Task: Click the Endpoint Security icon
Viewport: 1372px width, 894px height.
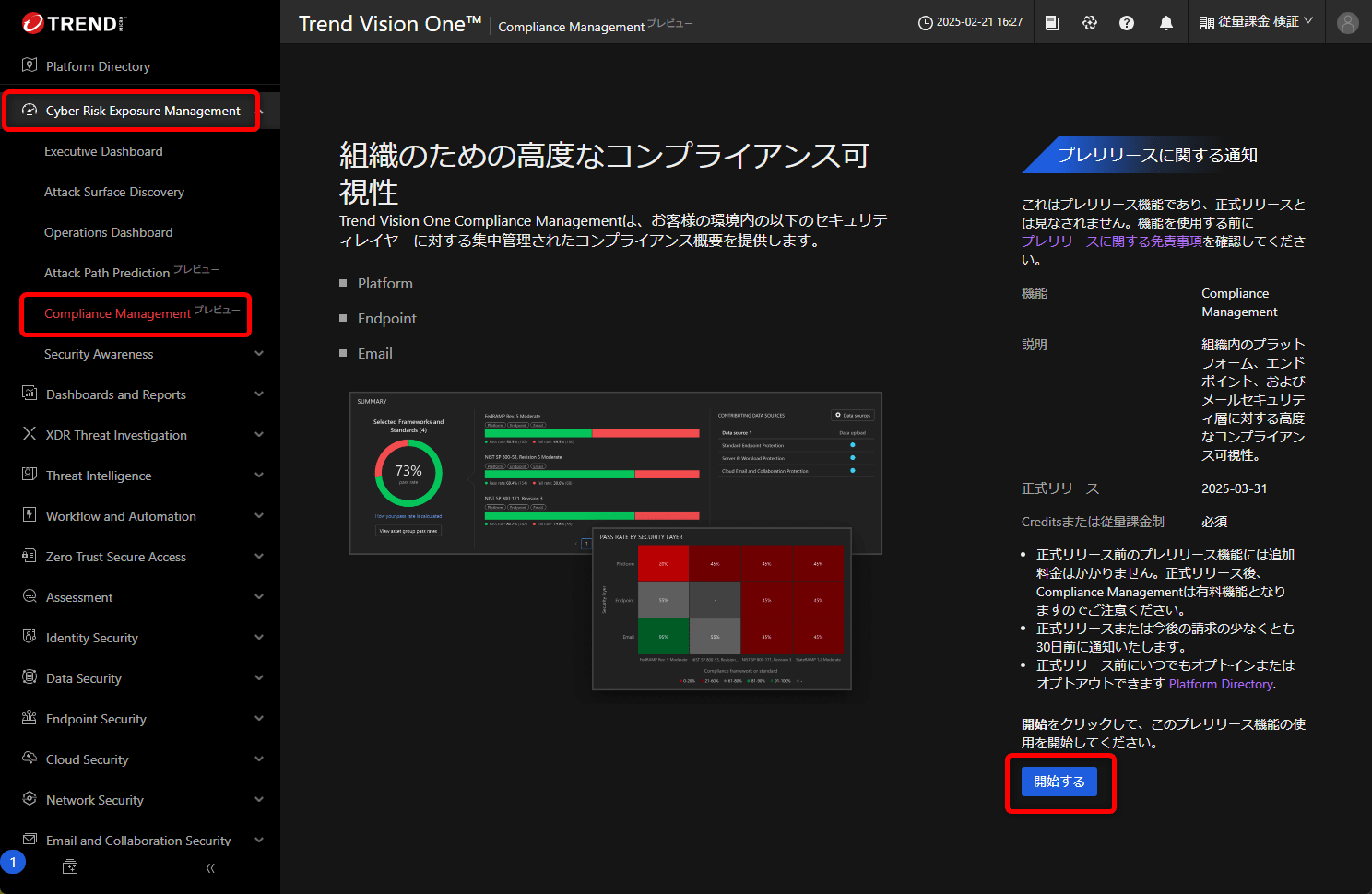Action: click(30, 718)
